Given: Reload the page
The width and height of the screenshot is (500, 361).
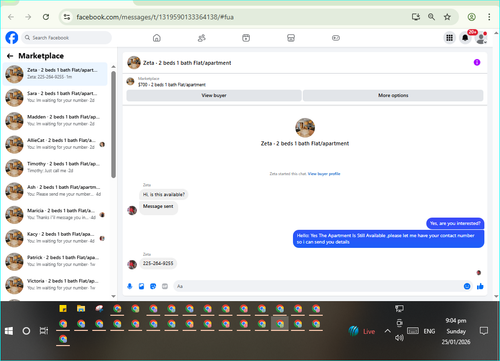Looking at the screenshot, I should [46, 17].
